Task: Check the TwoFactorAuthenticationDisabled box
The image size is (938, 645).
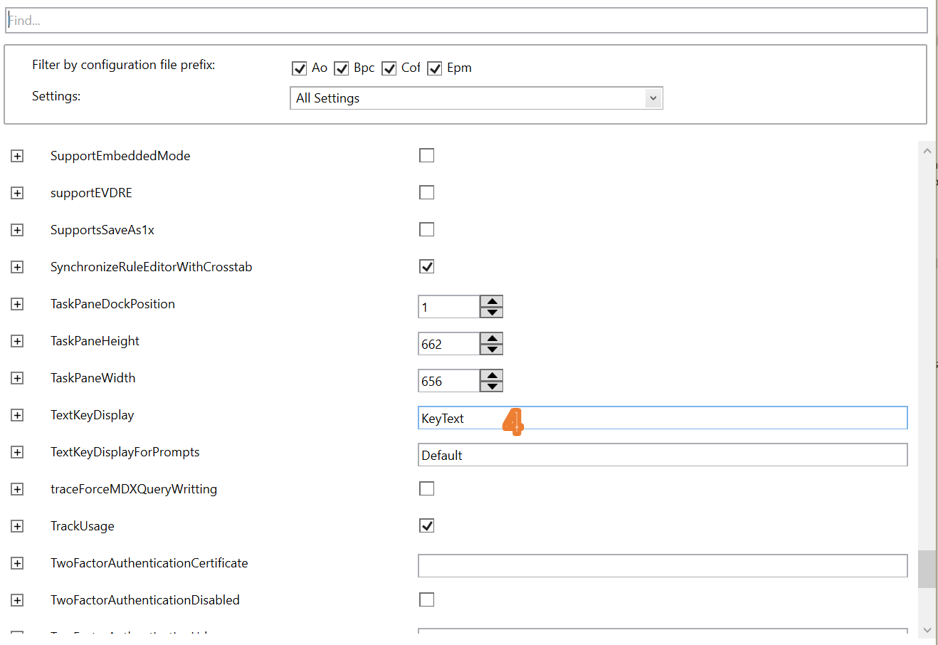Action: click(x=427, y=600)
